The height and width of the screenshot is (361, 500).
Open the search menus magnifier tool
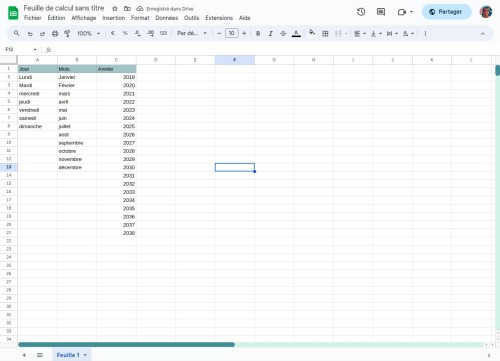point(16,33)
